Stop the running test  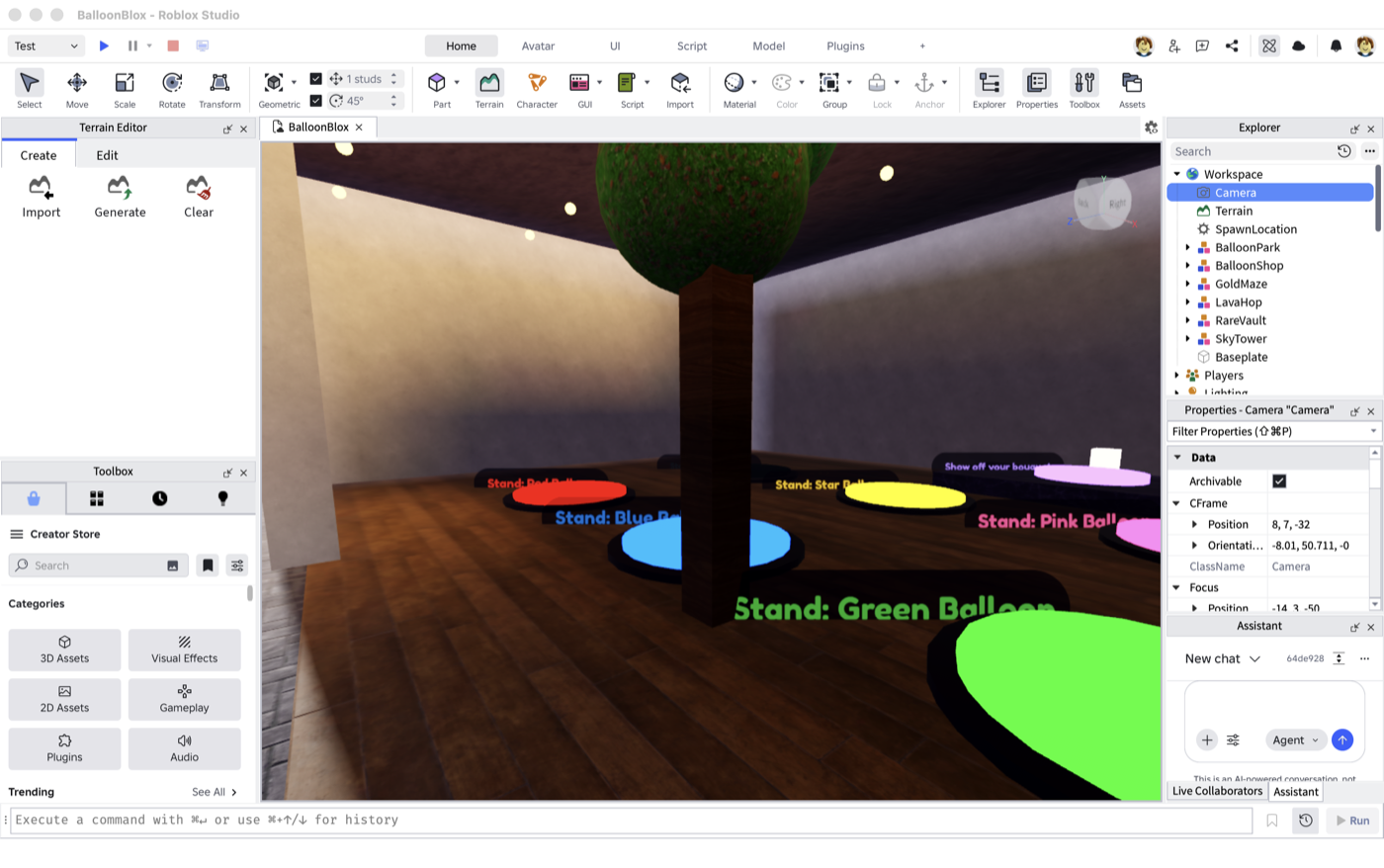[173, 45]
